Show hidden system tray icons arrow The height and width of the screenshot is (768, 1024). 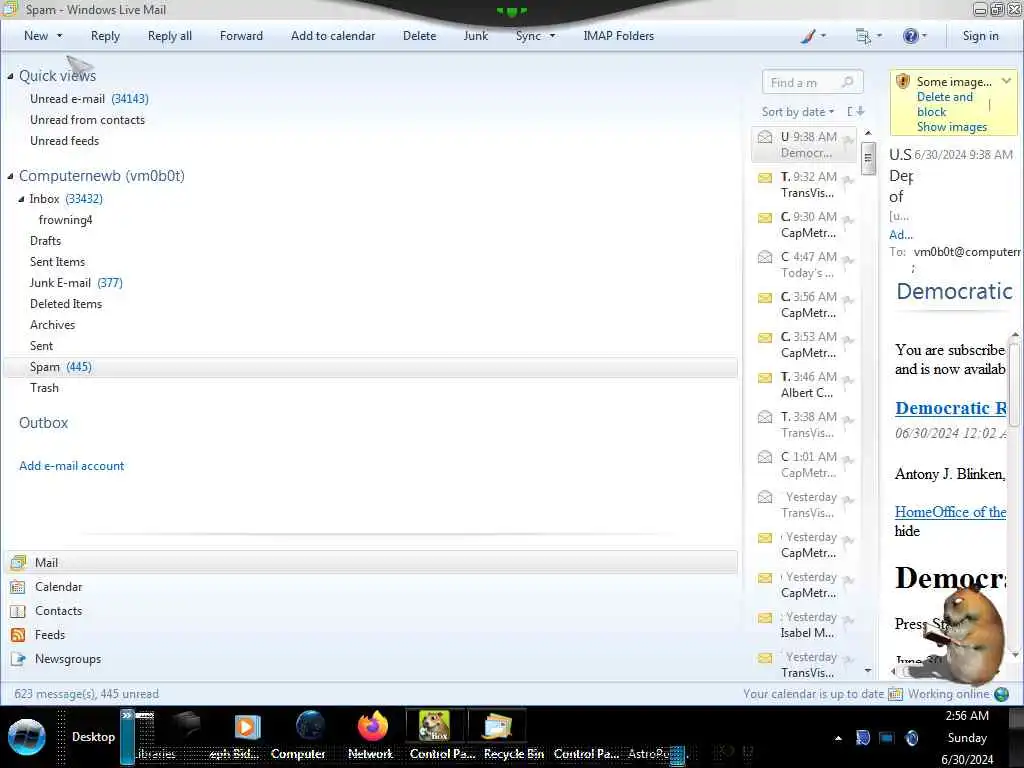pos(838,739)
